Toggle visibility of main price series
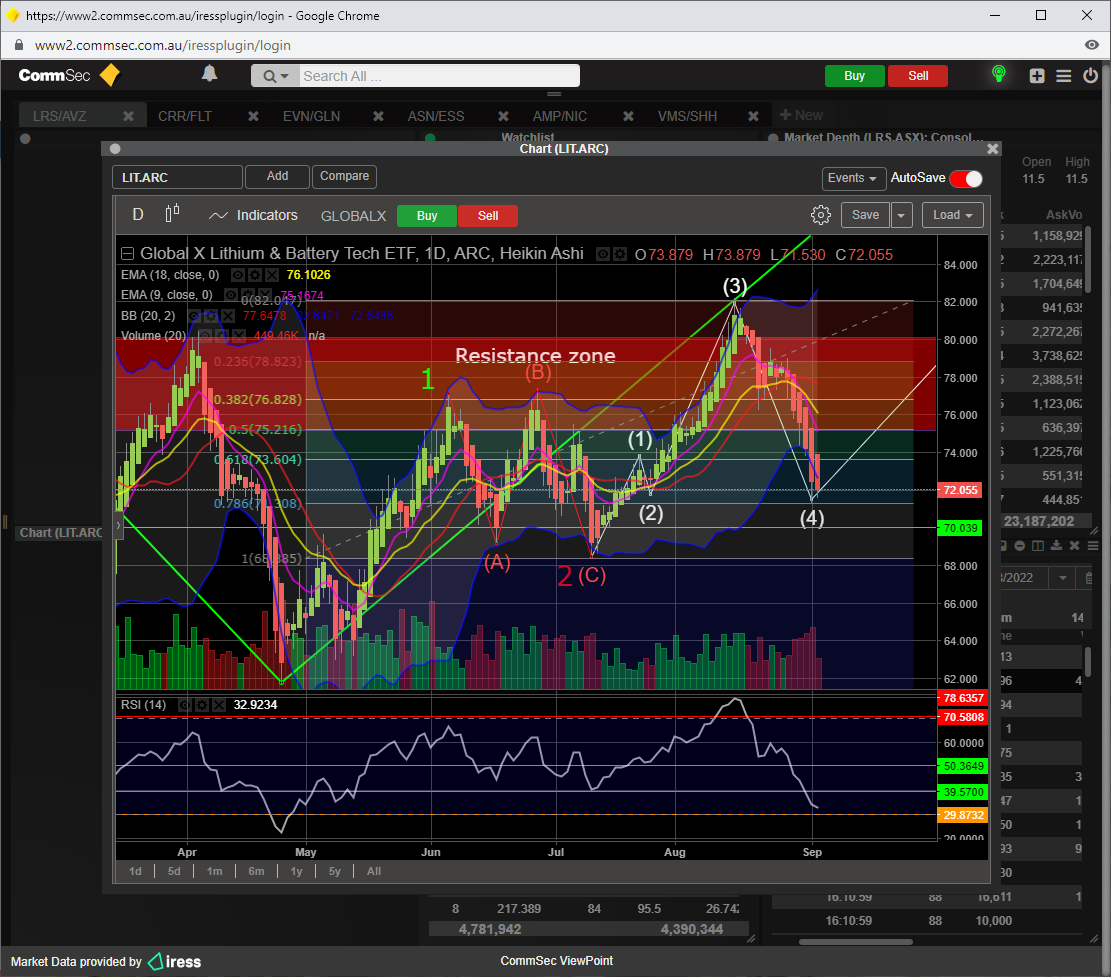Viewport: 1111px width, 977px height. pyautogui.click(x=603, y=254)
